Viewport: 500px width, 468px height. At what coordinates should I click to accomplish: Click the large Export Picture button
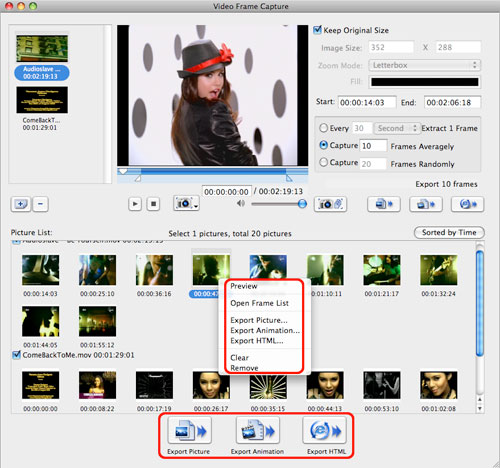click(189, 430)
